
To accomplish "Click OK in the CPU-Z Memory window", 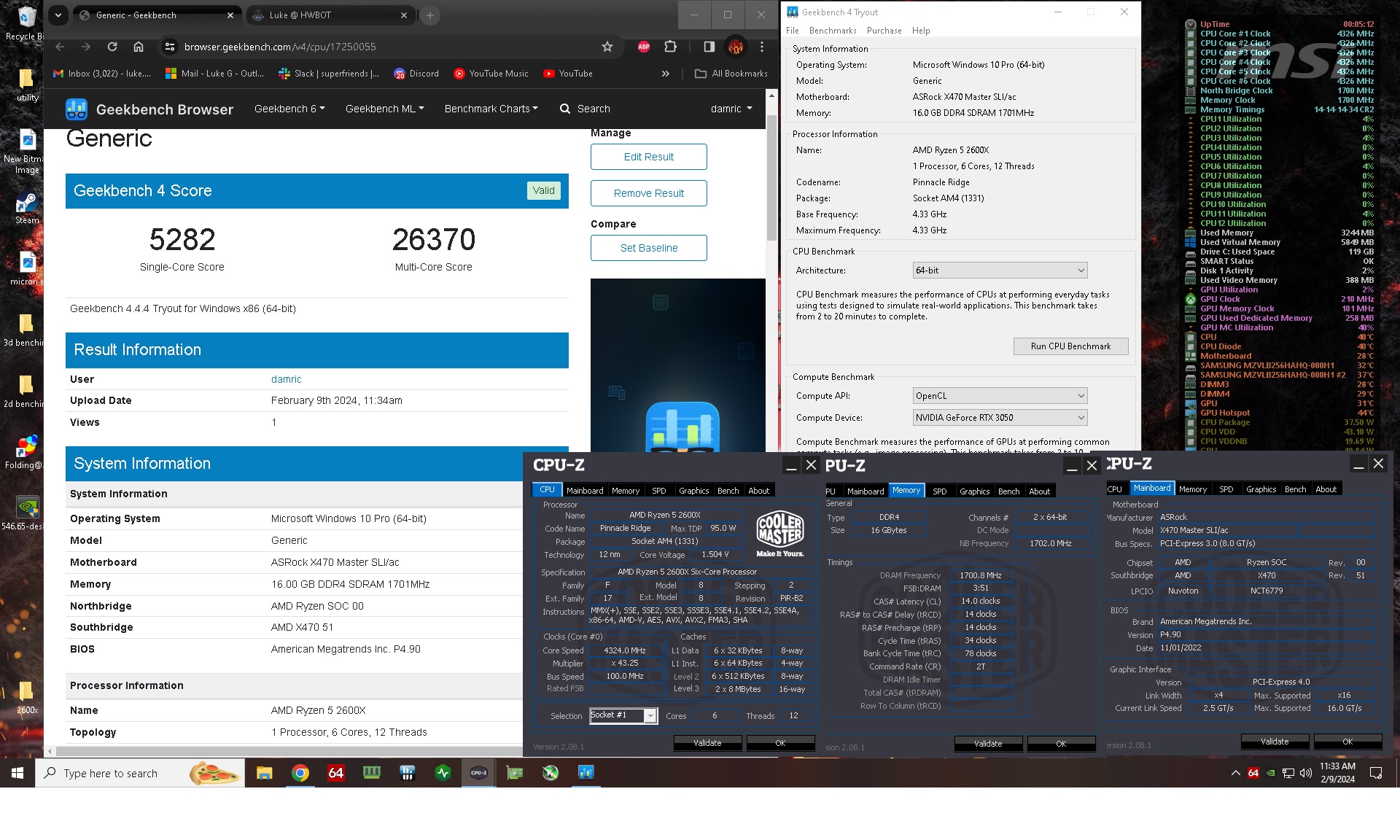I will click(x=1061, y=744).
